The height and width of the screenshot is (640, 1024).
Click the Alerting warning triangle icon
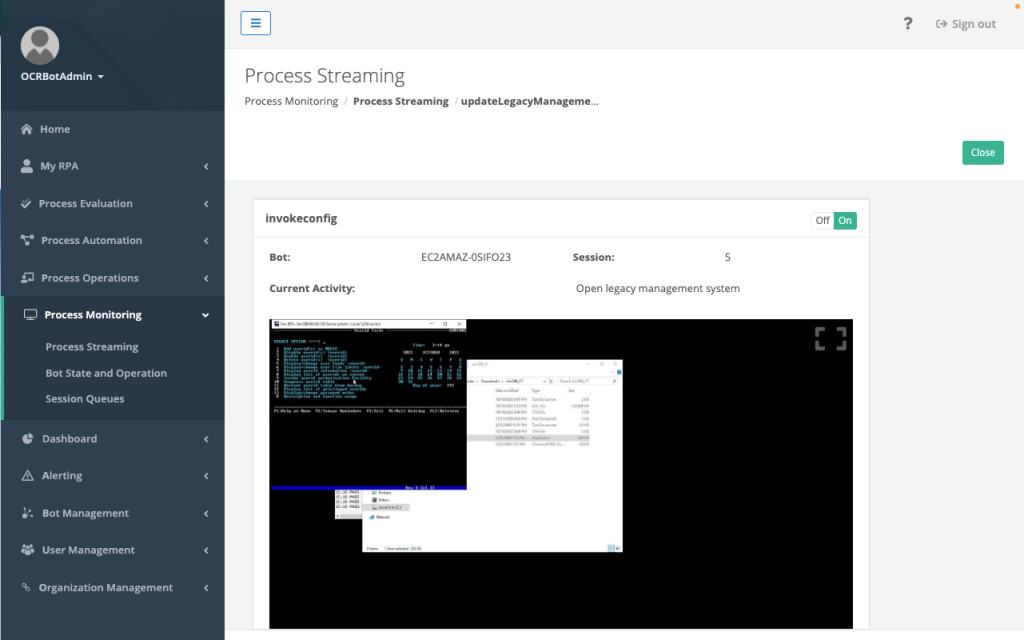pos(27,475)
